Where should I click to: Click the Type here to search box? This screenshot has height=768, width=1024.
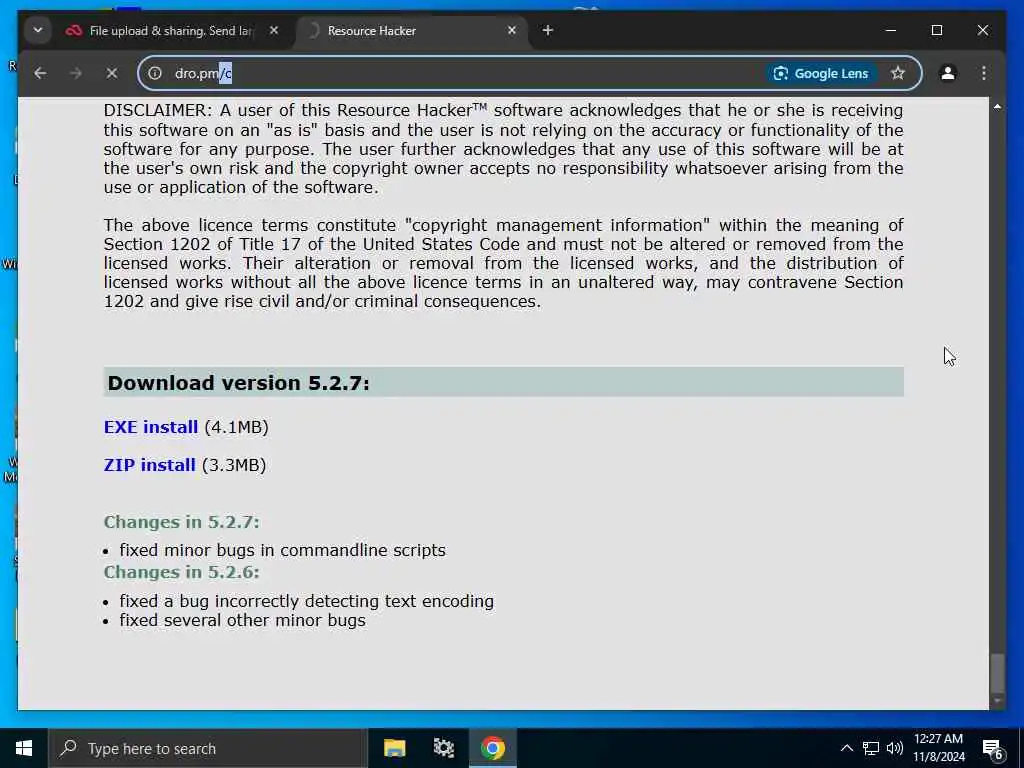[208, 748]
